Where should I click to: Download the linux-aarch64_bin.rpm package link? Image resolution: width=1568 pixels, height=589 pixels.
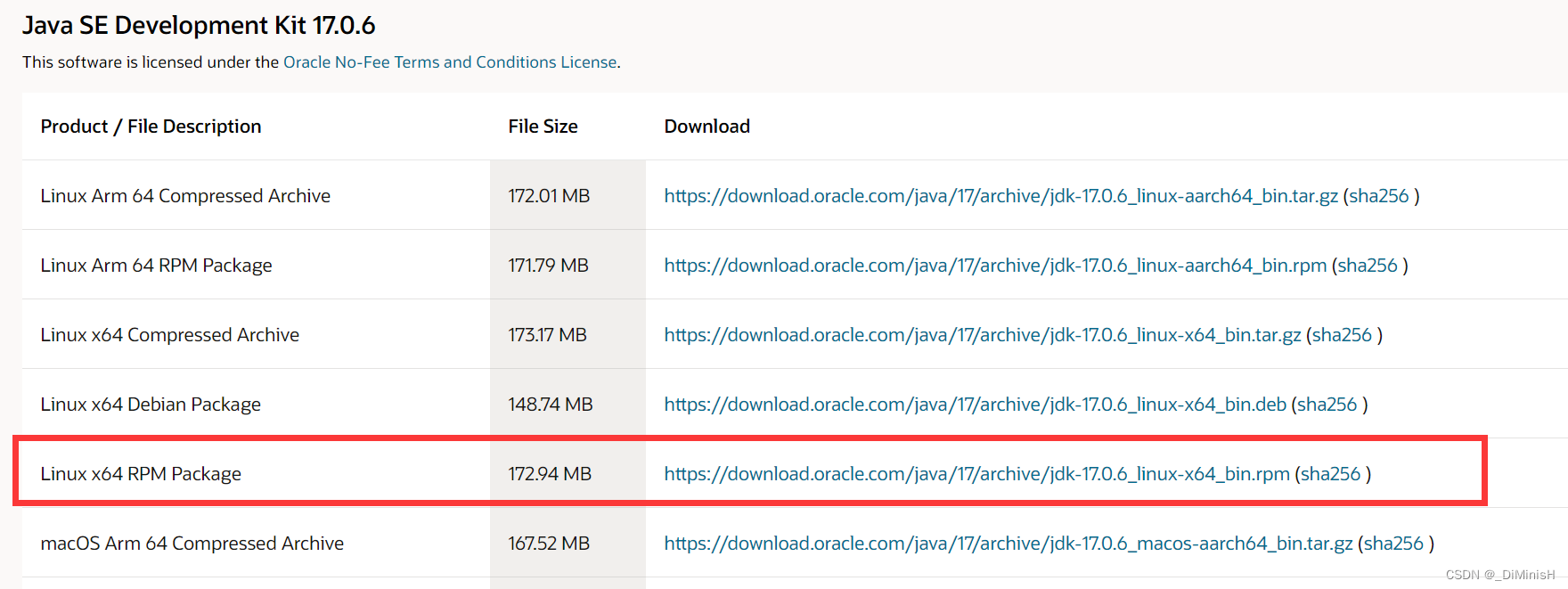pyautogui.click(x=995, y=266)
